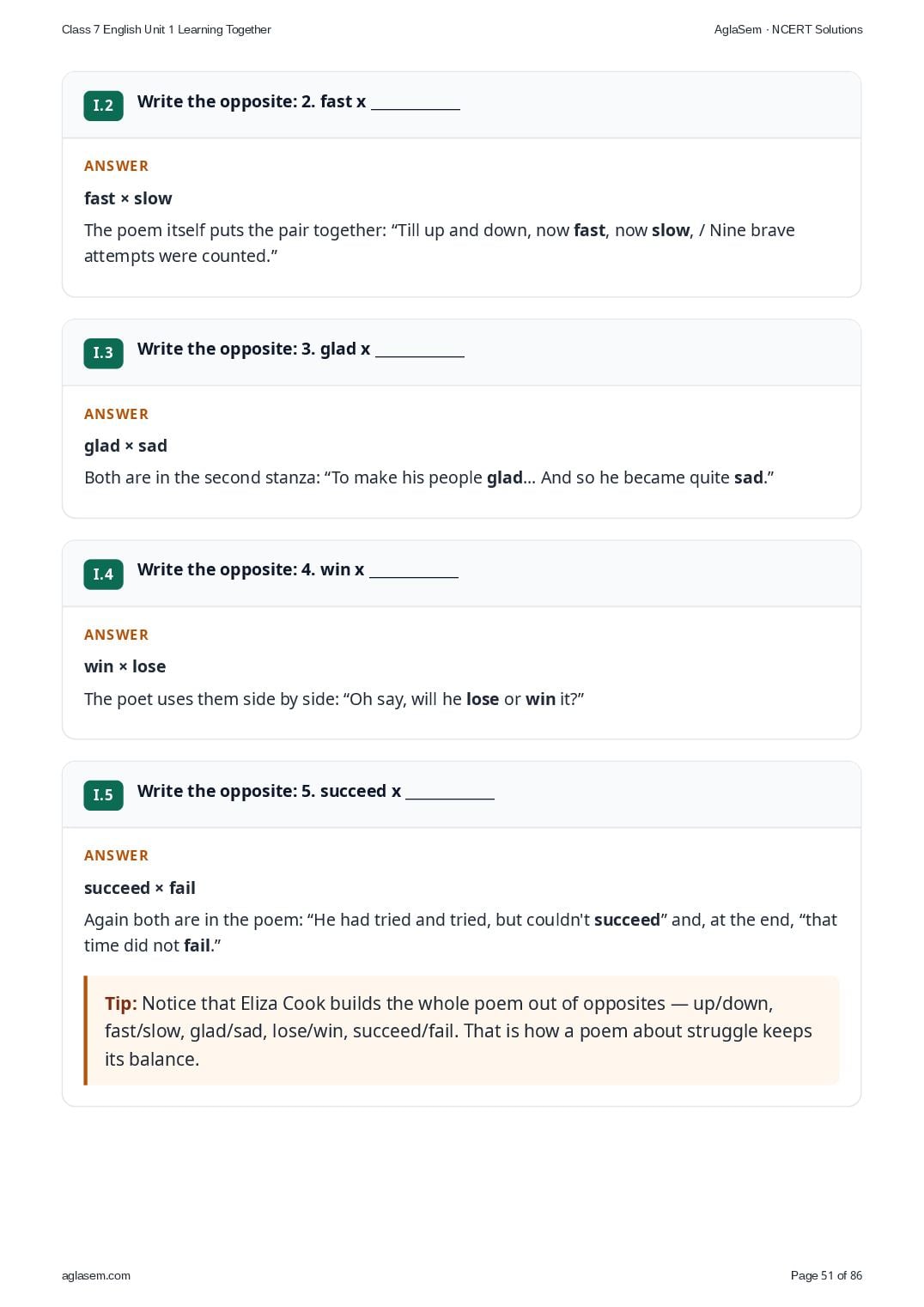
Task: Click the blank after 'glad x'
Action: (420, 350)
